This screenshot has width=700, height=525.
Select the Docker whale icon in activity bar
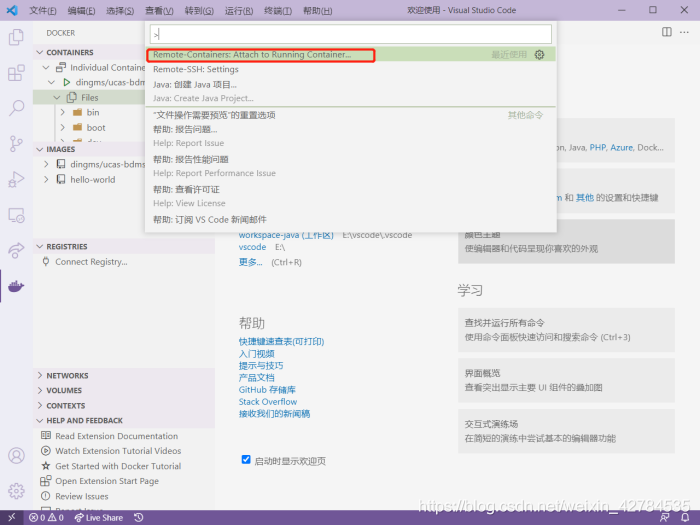[16, 286]
